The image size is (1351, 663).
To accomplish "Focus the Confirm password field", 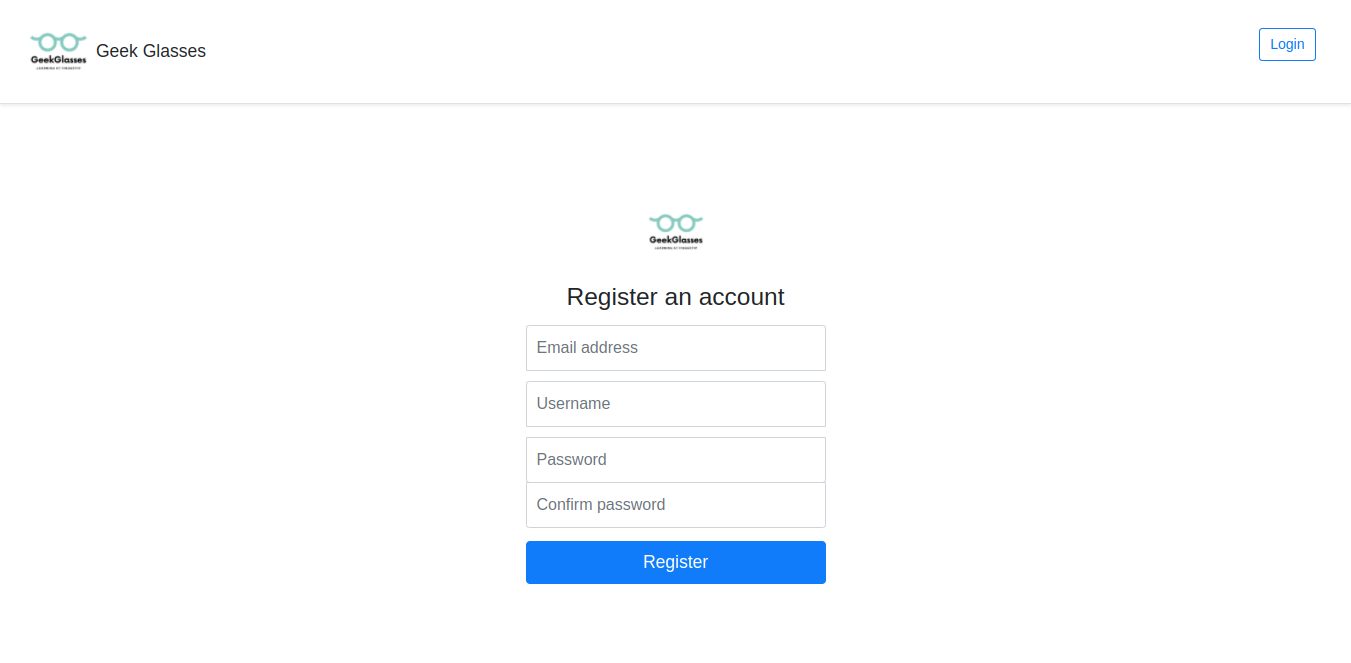I will [x=676, y=505].
